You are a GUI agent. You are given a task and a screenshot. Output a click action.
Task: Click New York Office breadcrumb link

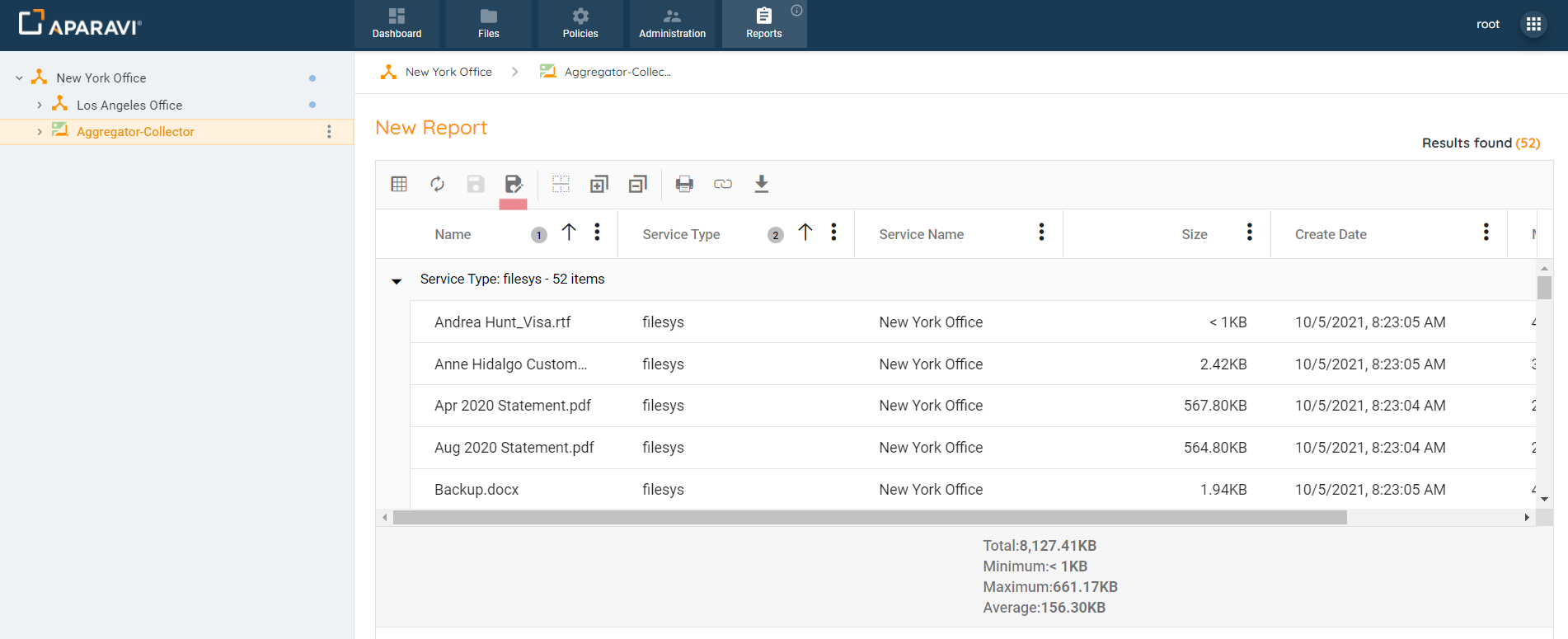(x=448, y=72)
